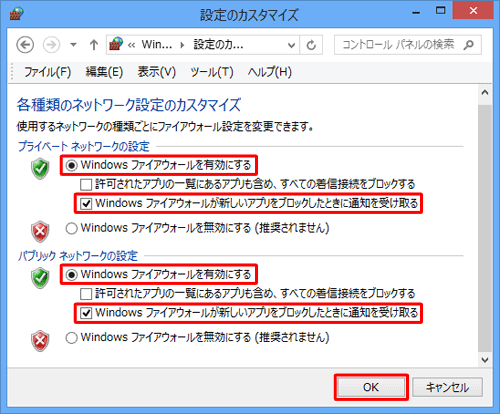The height and width of the screenshot is (414, 500).
Task: Click the search magnifier icon
Action: (469, 45)
